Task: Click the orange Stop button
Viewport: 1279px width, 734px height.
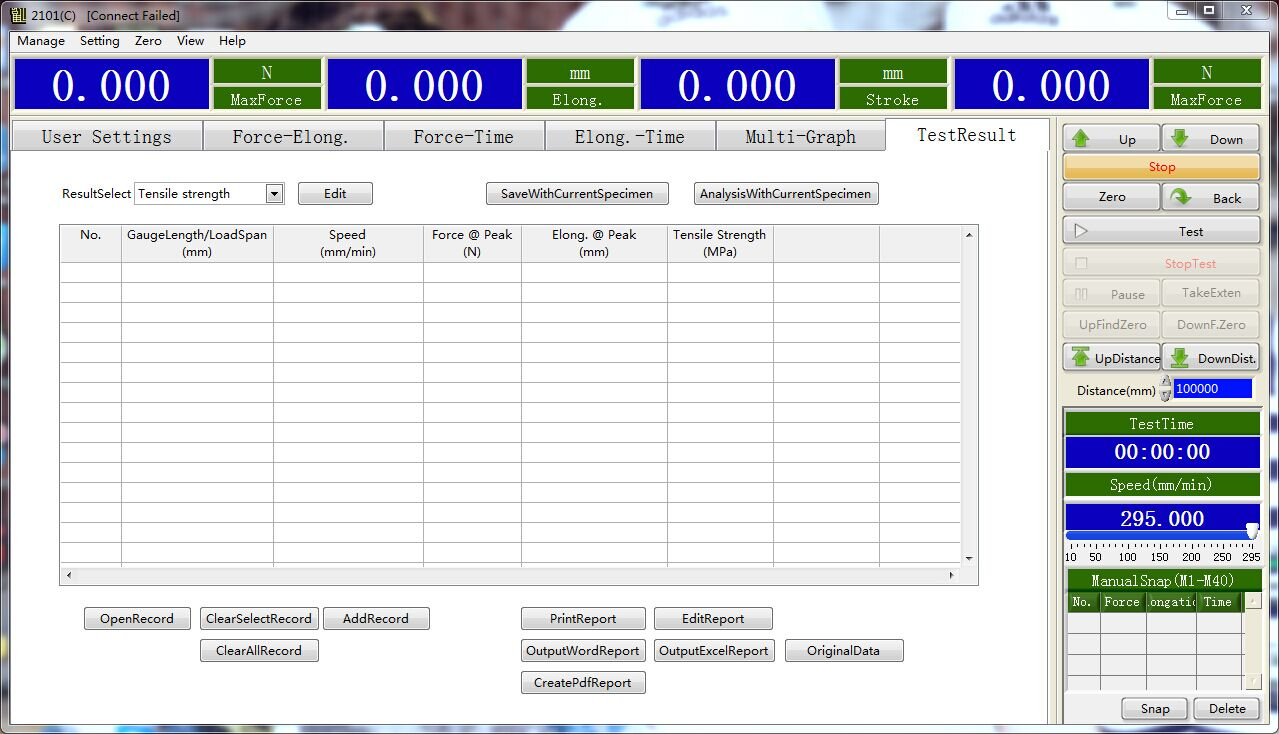Action: point(1161,167)
